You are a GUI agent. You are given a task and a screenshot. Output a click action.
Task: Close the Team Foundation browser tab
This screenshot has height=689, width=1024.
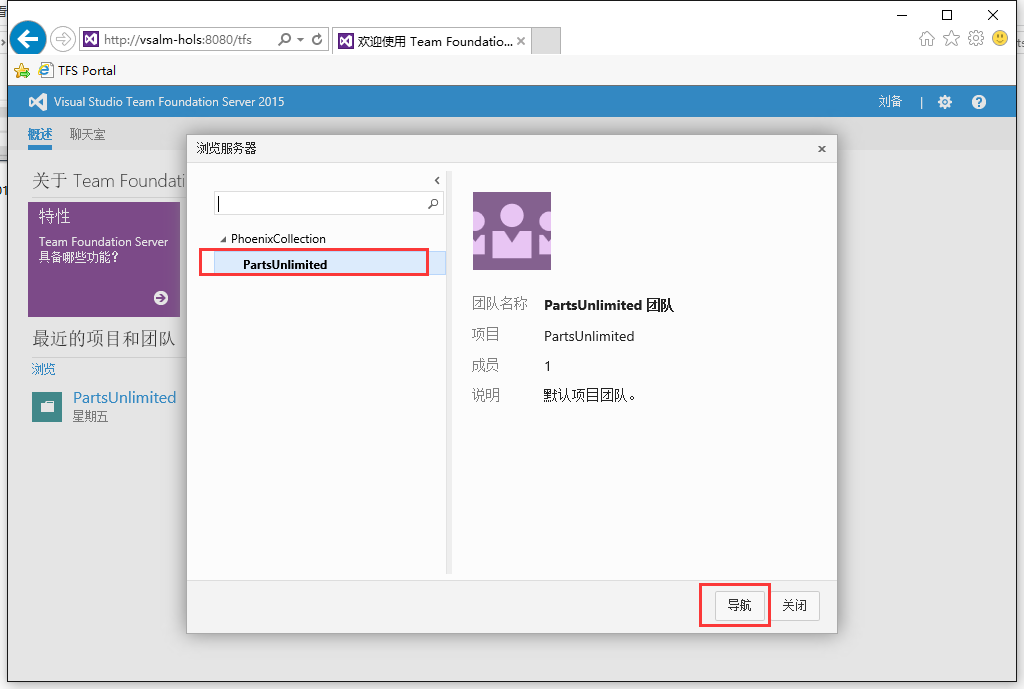click(x=521, y=41)
